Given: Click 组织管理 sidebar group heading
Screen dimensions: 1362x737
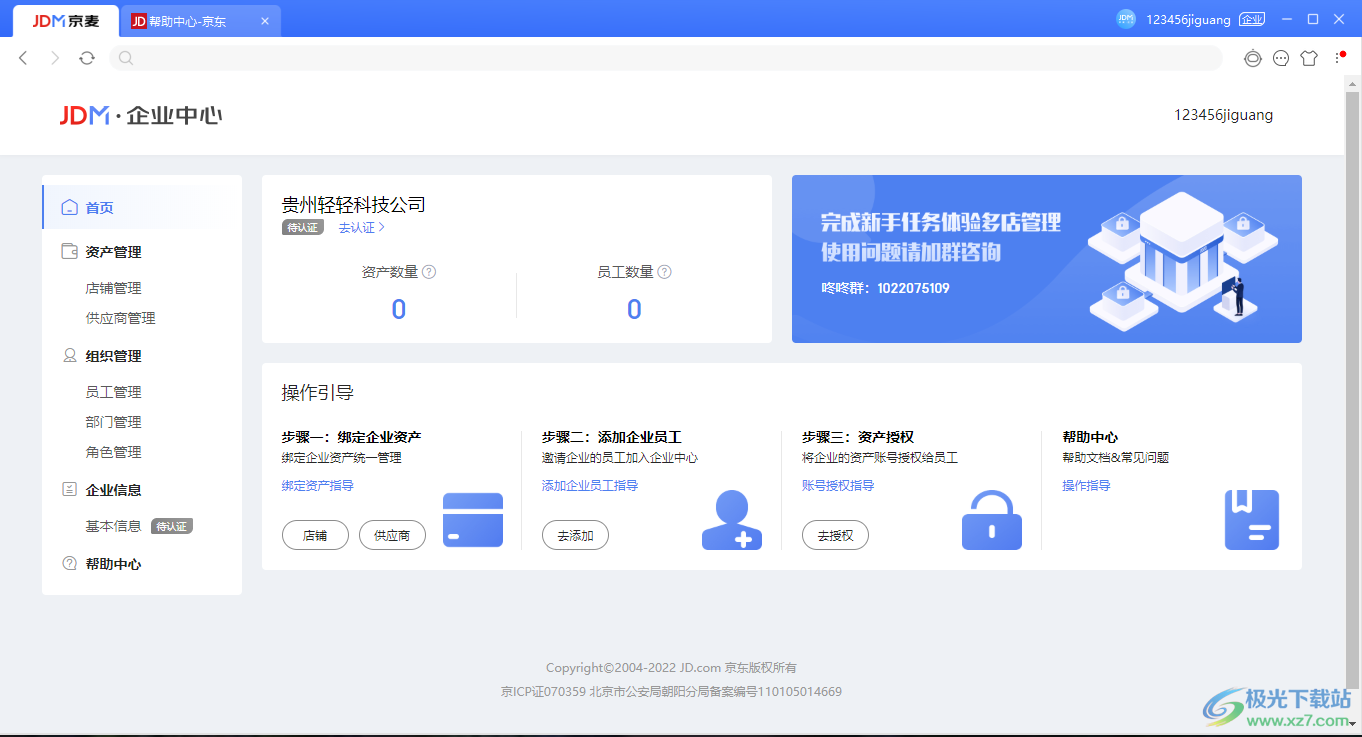Looking at the screenshot, I should pyautogui.click(x=114, y=356).
